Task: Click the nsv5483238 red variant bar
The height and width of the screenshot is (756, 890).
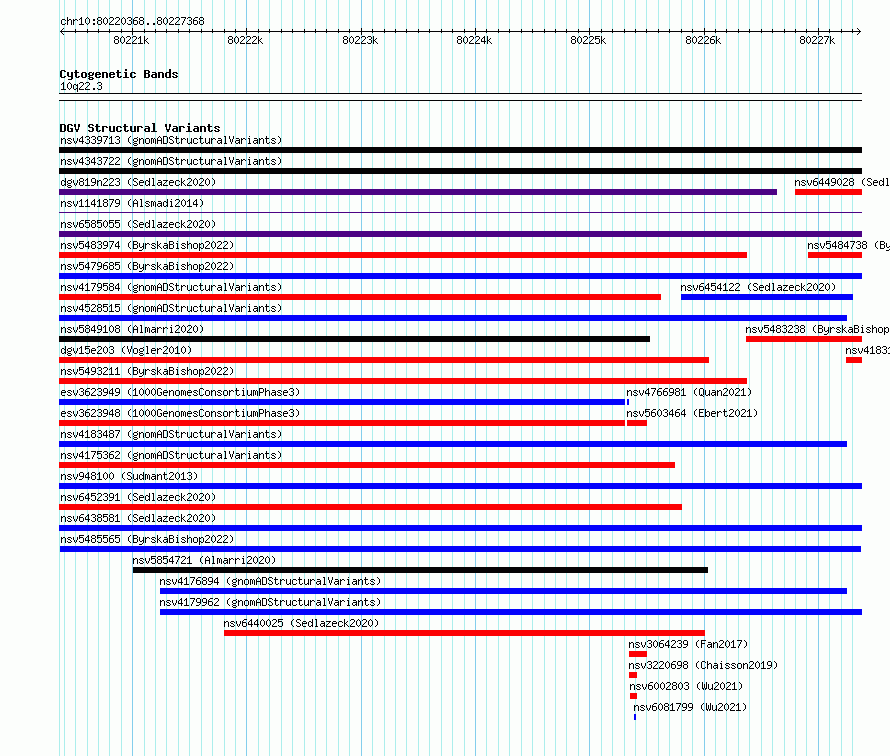Action: [804, 339]
